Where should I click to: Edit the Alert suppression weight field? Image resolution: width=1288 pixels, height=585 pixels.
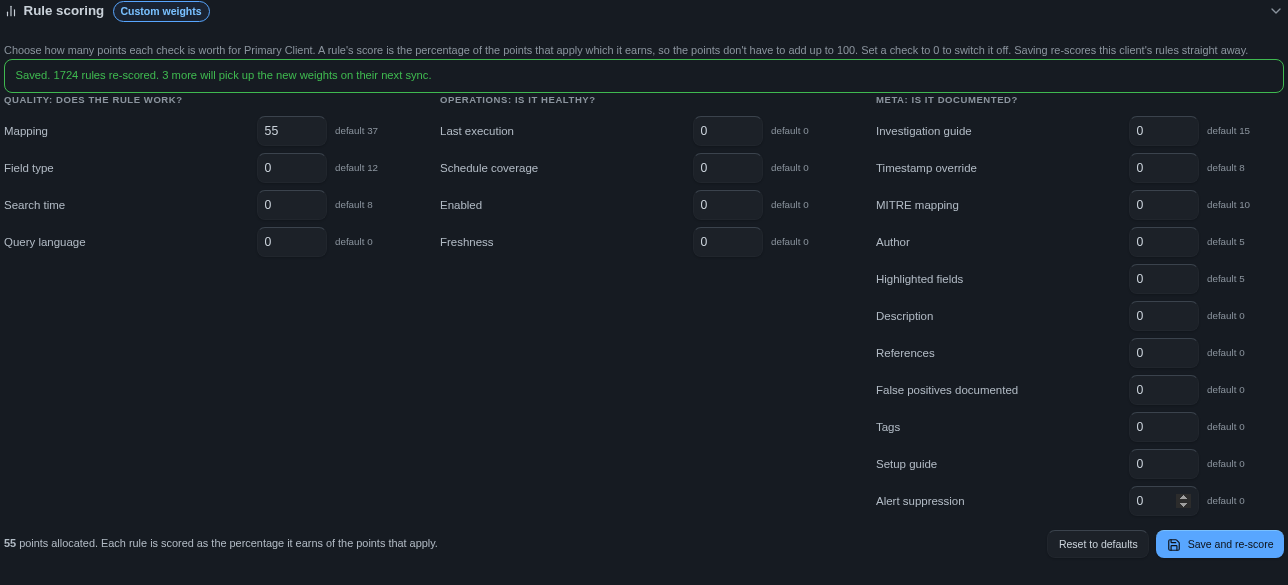(1164, 501)
